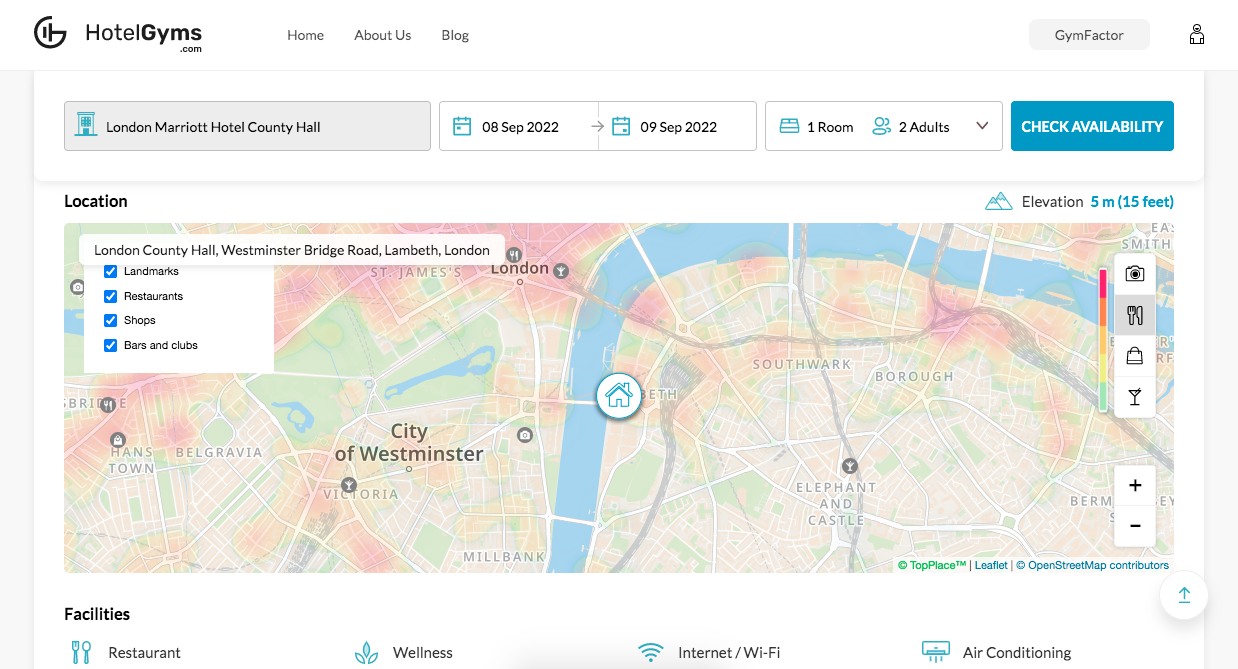This screenshot has height=669, width=1238.
Task: Click bar marker above Elephant and Castle
Action: [x=850, y=465]
